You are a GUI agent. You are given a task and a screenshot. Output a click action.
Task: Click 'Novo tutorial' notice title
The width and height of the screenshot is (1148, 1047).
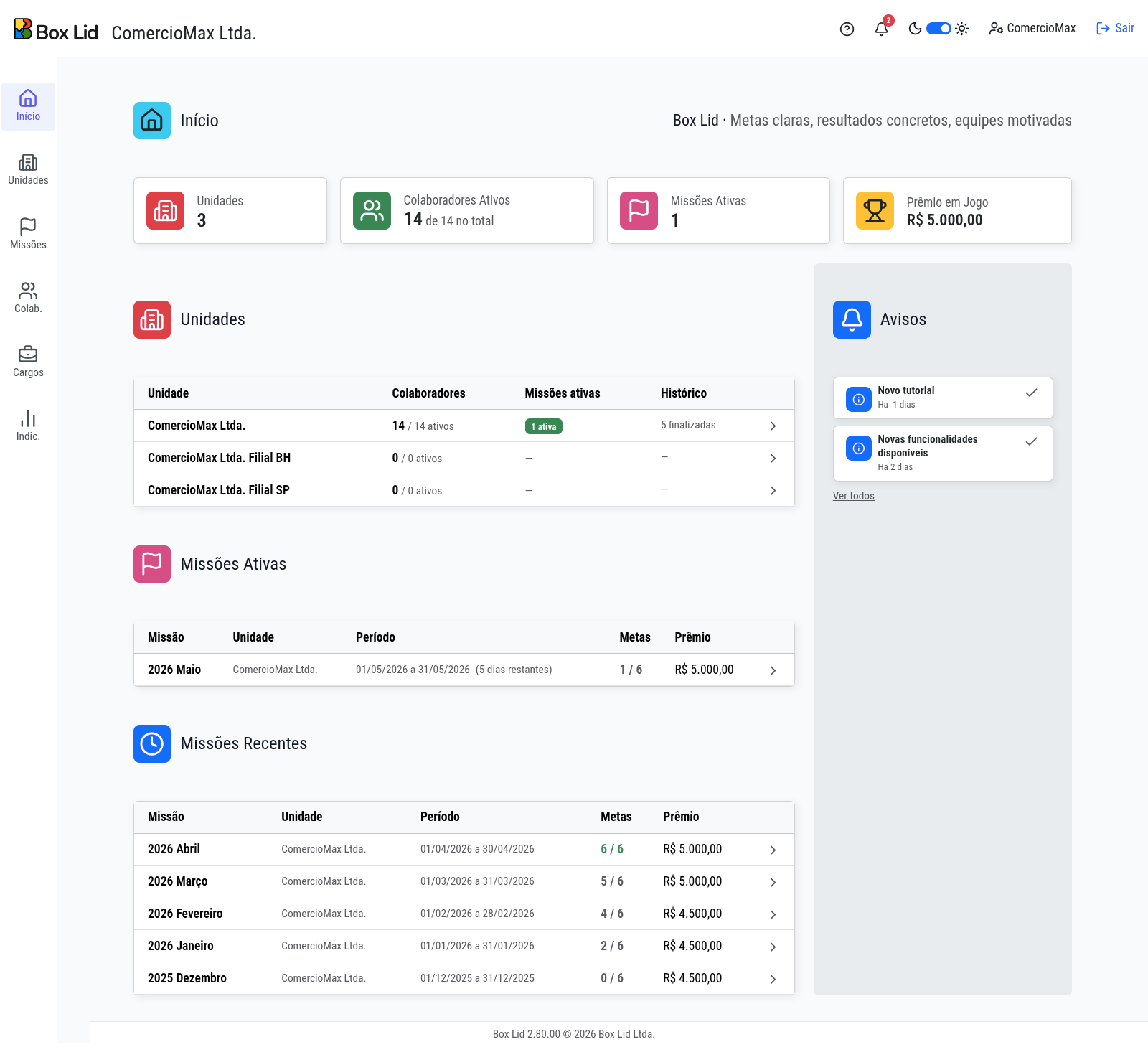click(905, 390)
